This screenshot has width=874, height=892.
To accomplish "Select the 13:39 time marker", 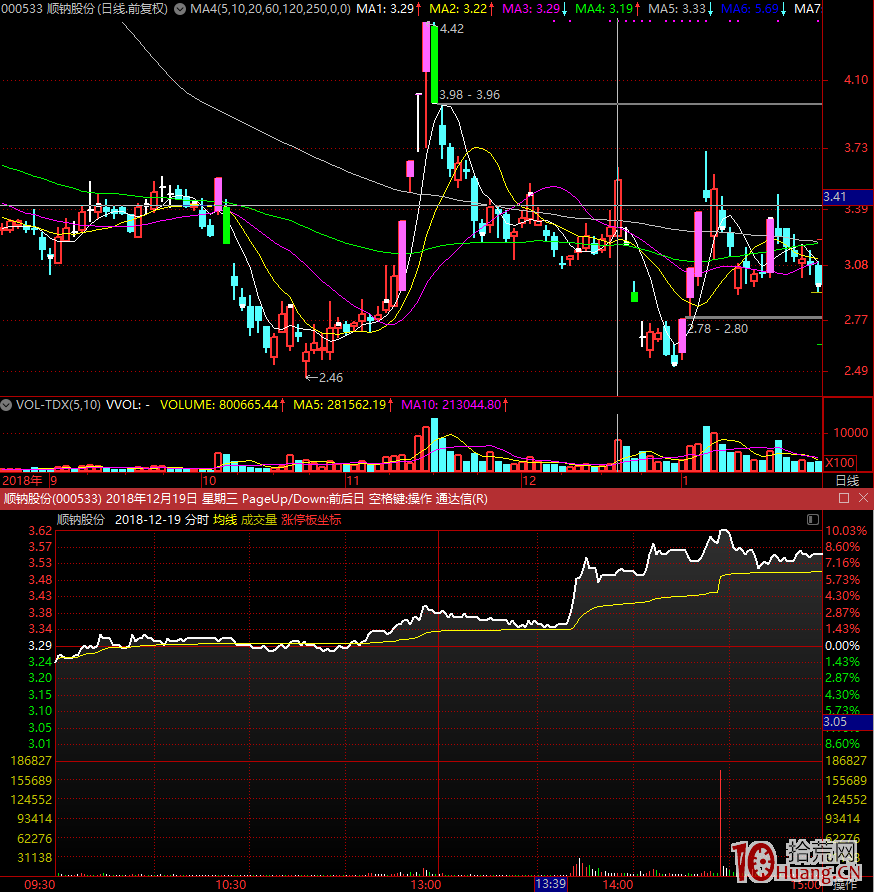I will [x=551, y=884].
